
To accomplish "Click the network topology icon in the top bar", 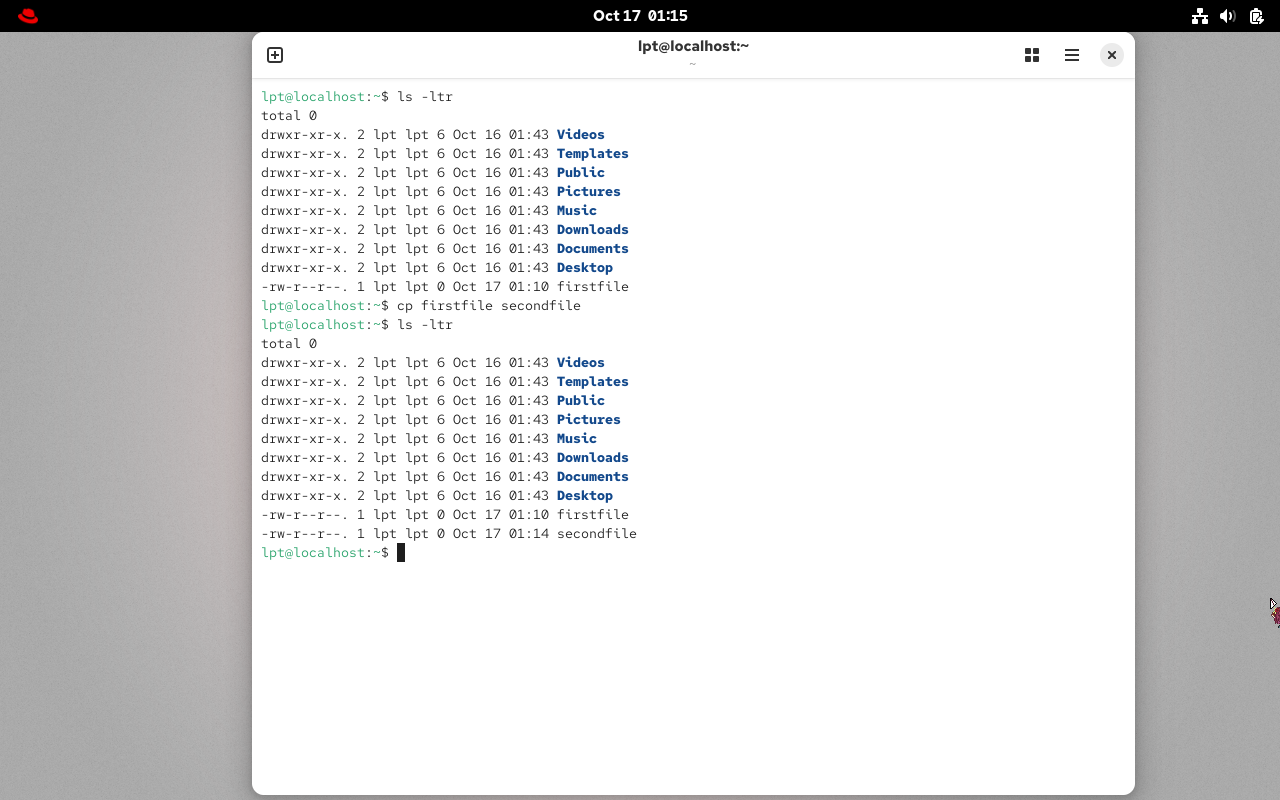I will tap(1199, 16).
